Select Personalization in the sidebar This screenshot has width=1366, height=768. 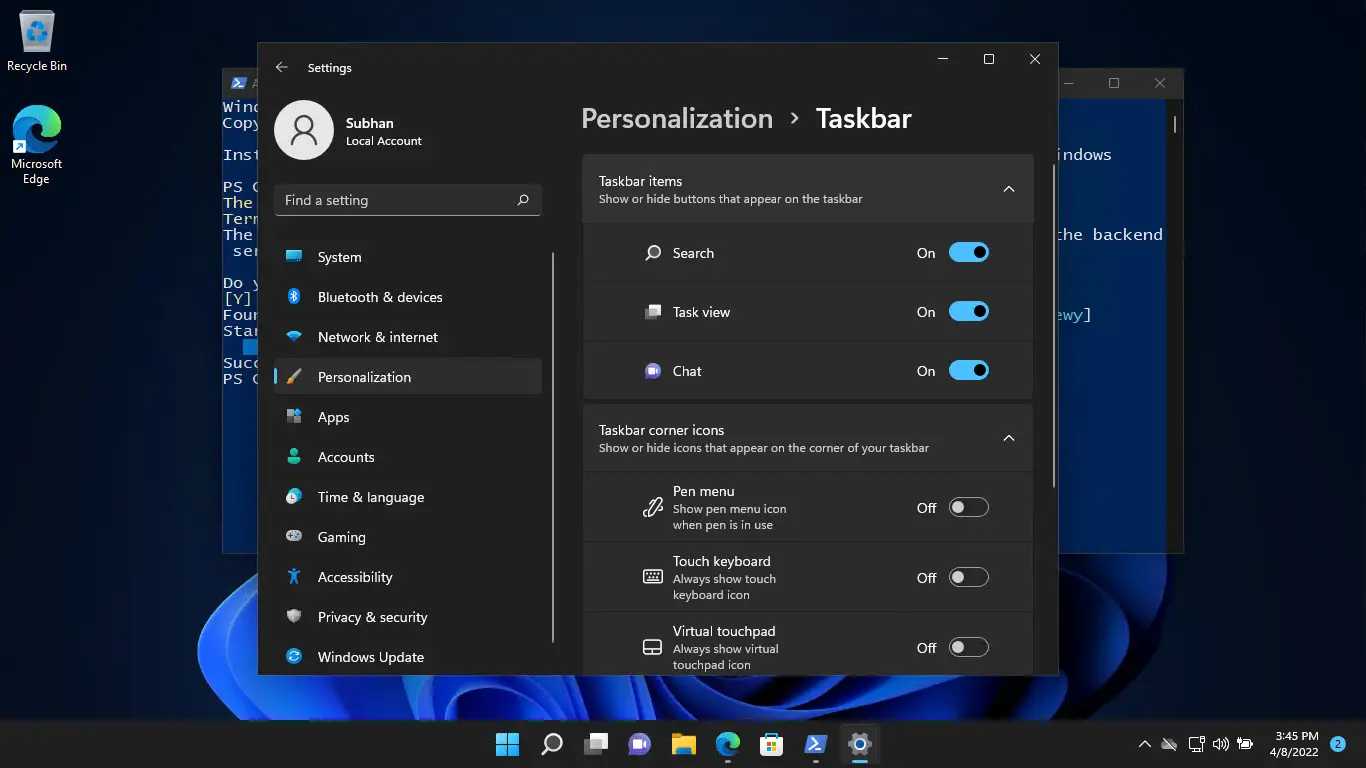pos(408,377)
